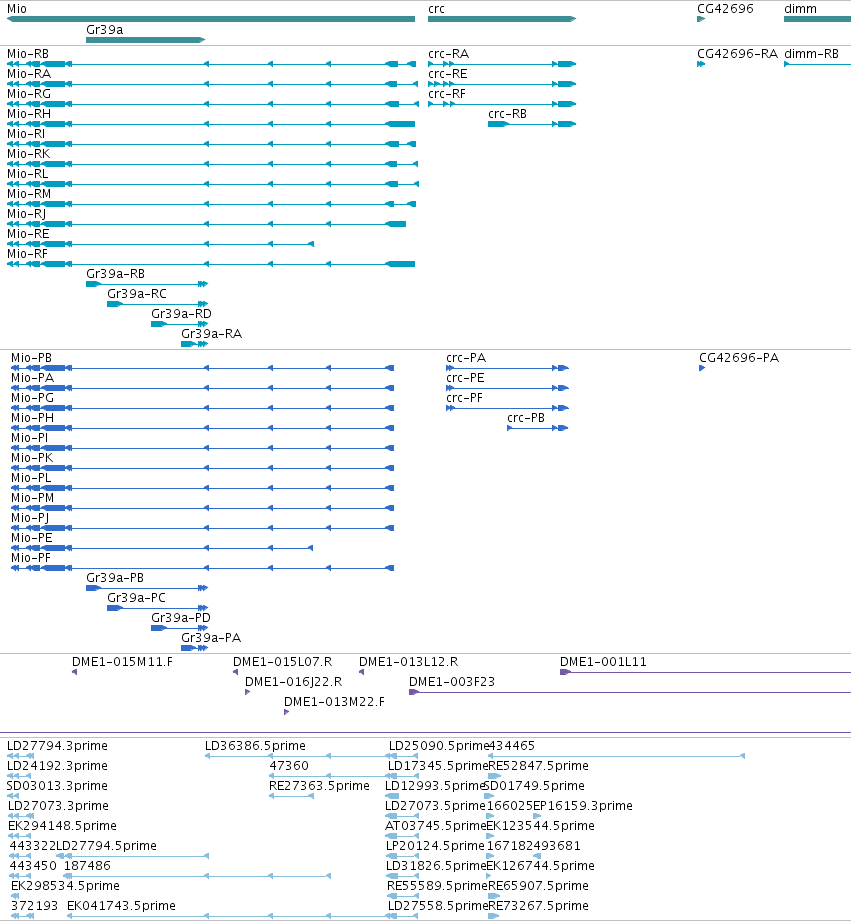
Task: Select the EP16159.3prime EST label
Action: point(583,806)
